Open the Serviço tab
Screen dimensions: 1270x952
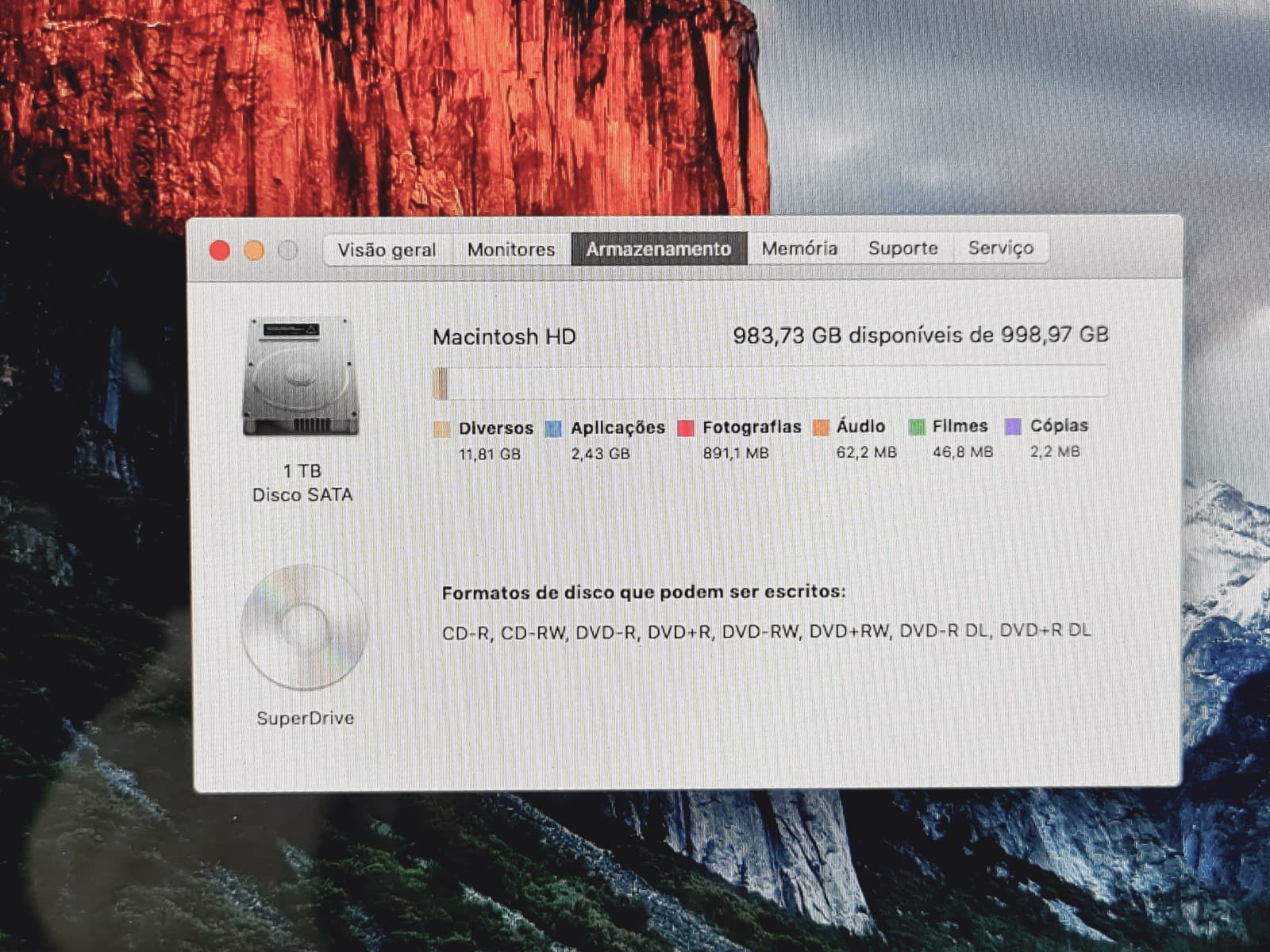click(x=1001, y=248)
